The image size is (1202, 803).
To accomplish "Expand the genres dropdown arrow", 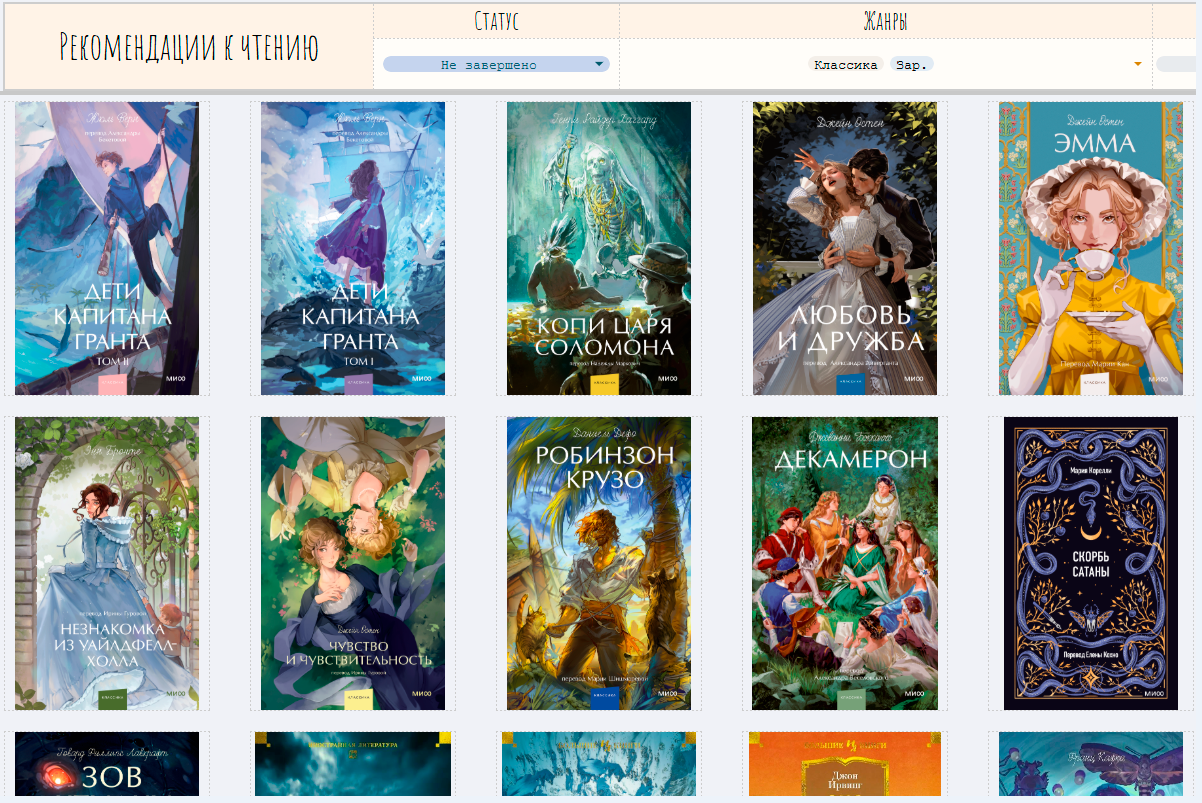I will coord(1138,65).
